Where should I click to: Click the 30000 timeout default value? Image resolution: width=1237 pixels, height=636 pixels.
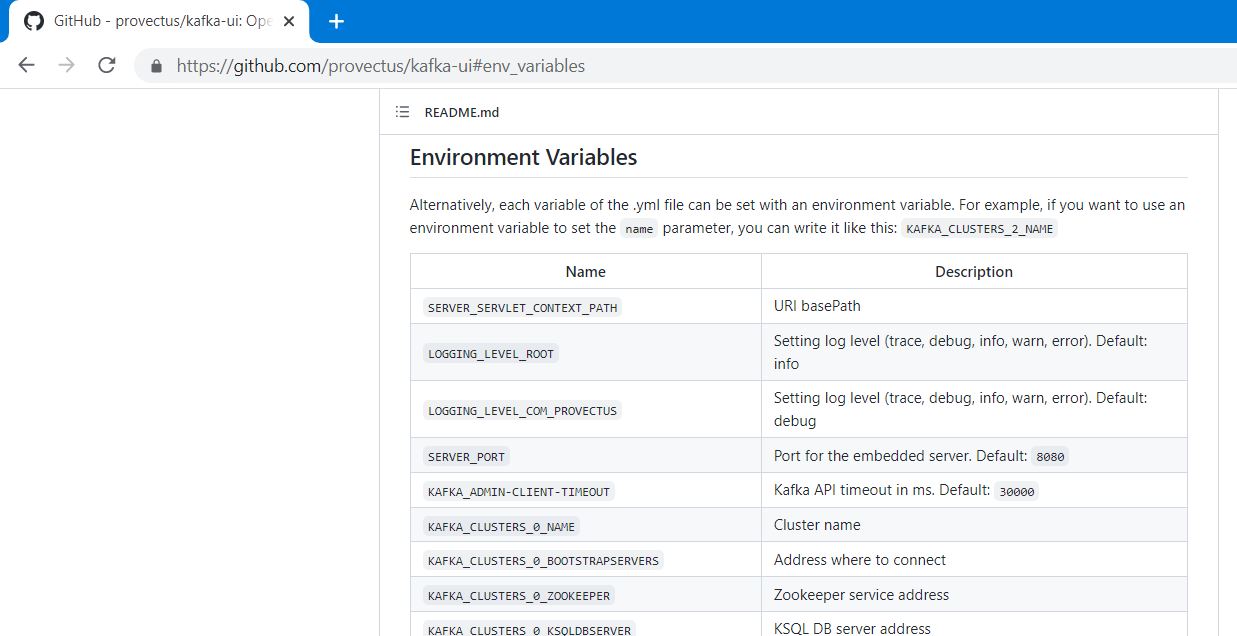pyautogui.click(x=1017, y=492)
